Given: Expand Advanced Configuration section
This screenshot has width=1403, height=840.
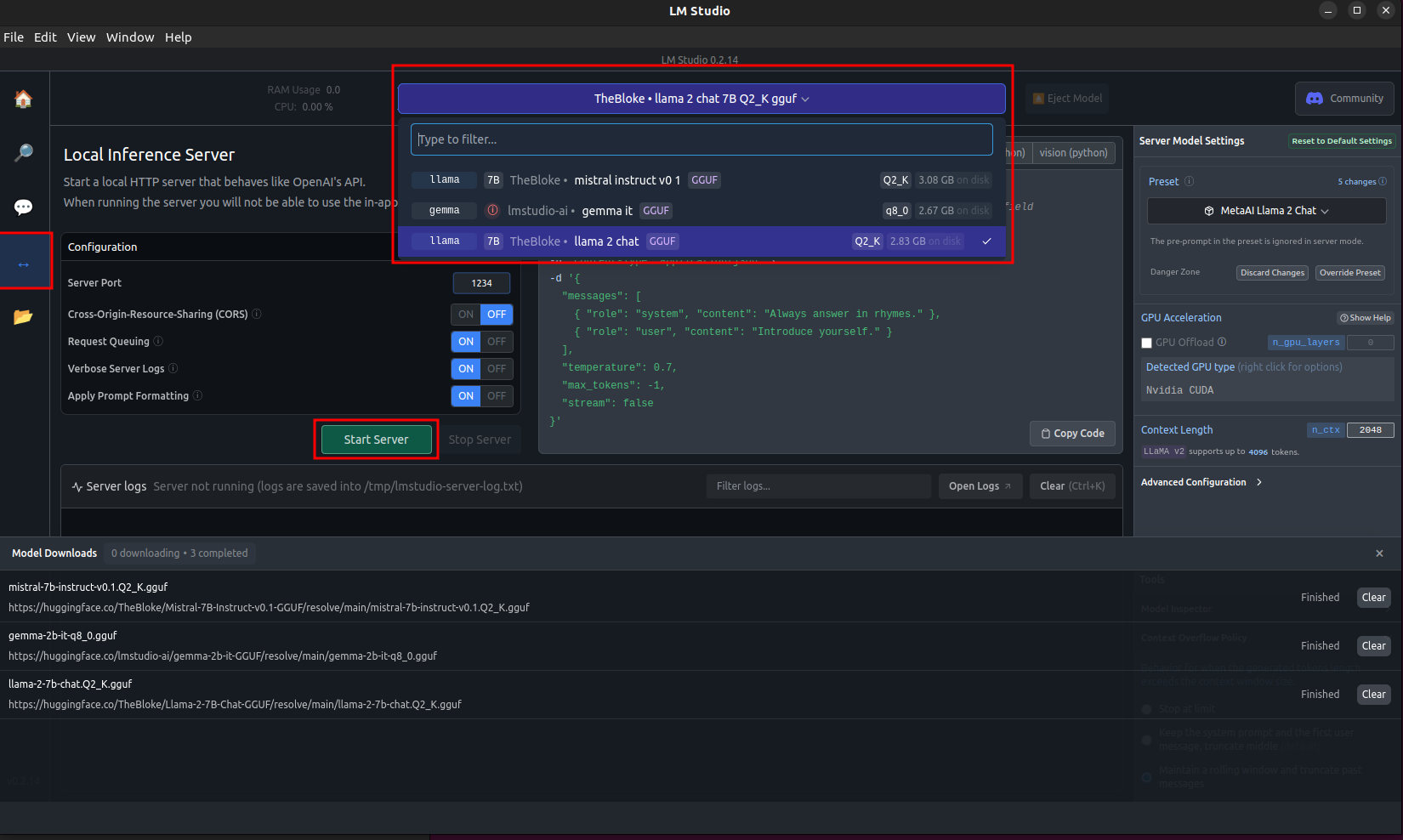Looking at the screenshot, I should point(1201,482).
